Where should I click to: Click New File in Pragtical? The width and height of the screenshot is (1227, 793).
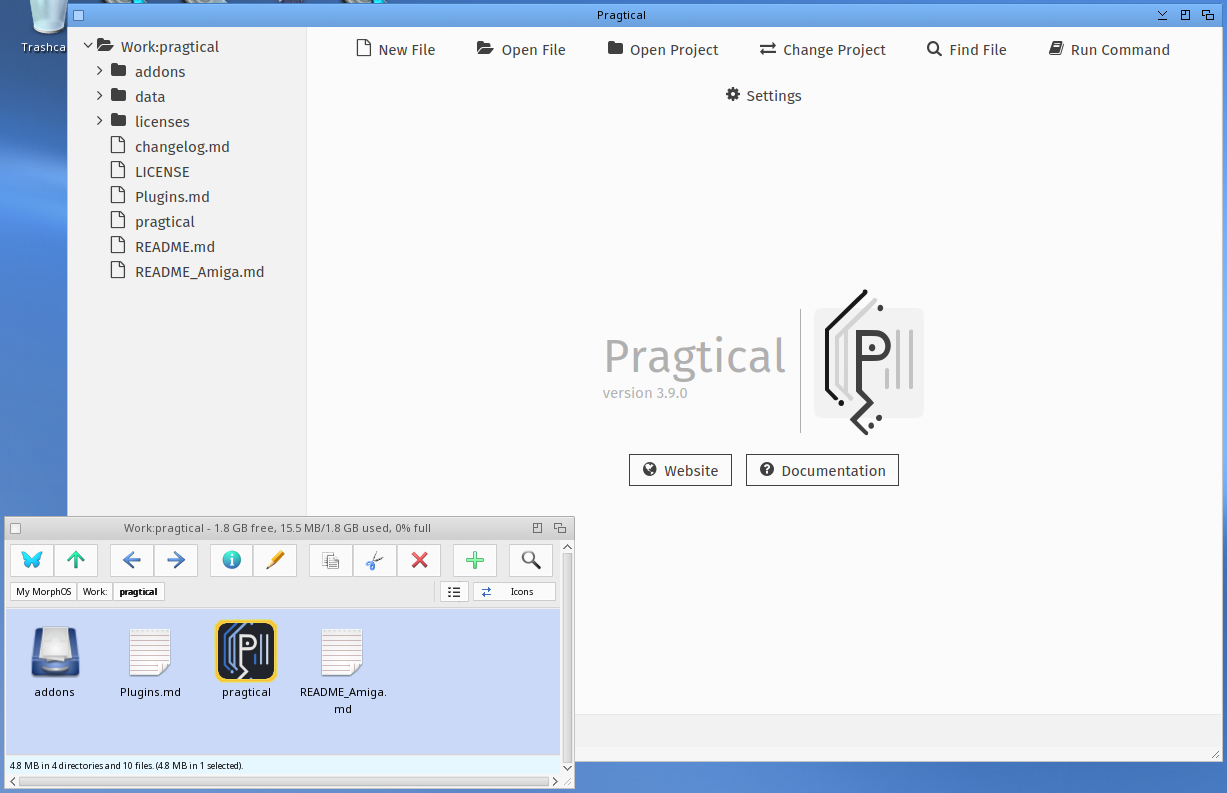396,50
